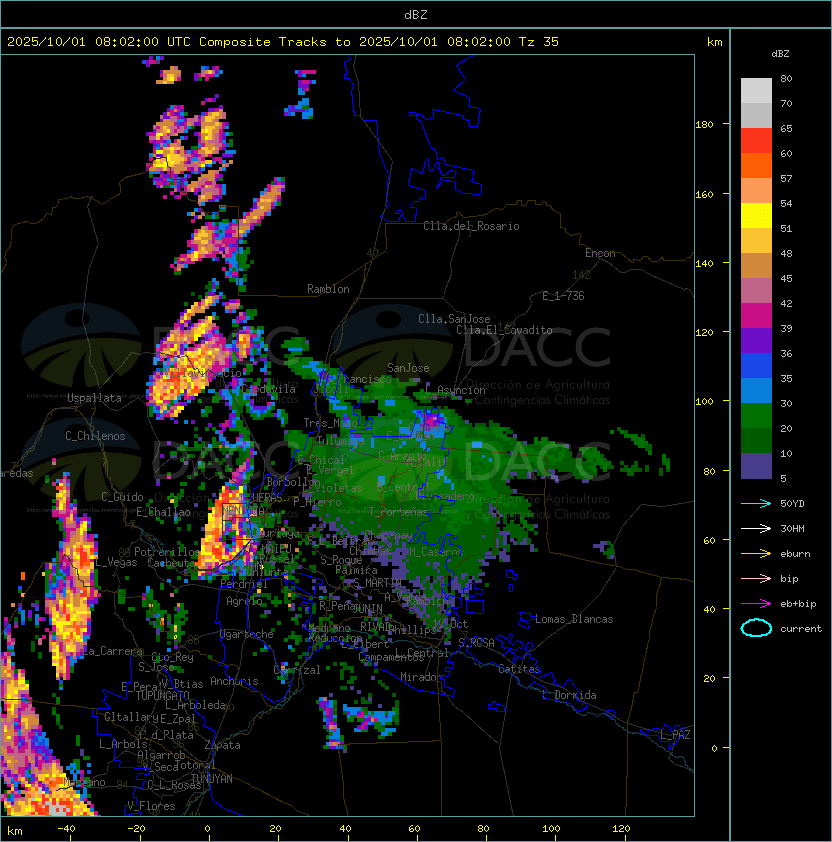Select the purple 39-36 dBZ swatch
The height and width of the screenshot is (842, 832).
[x=756, y=341]
